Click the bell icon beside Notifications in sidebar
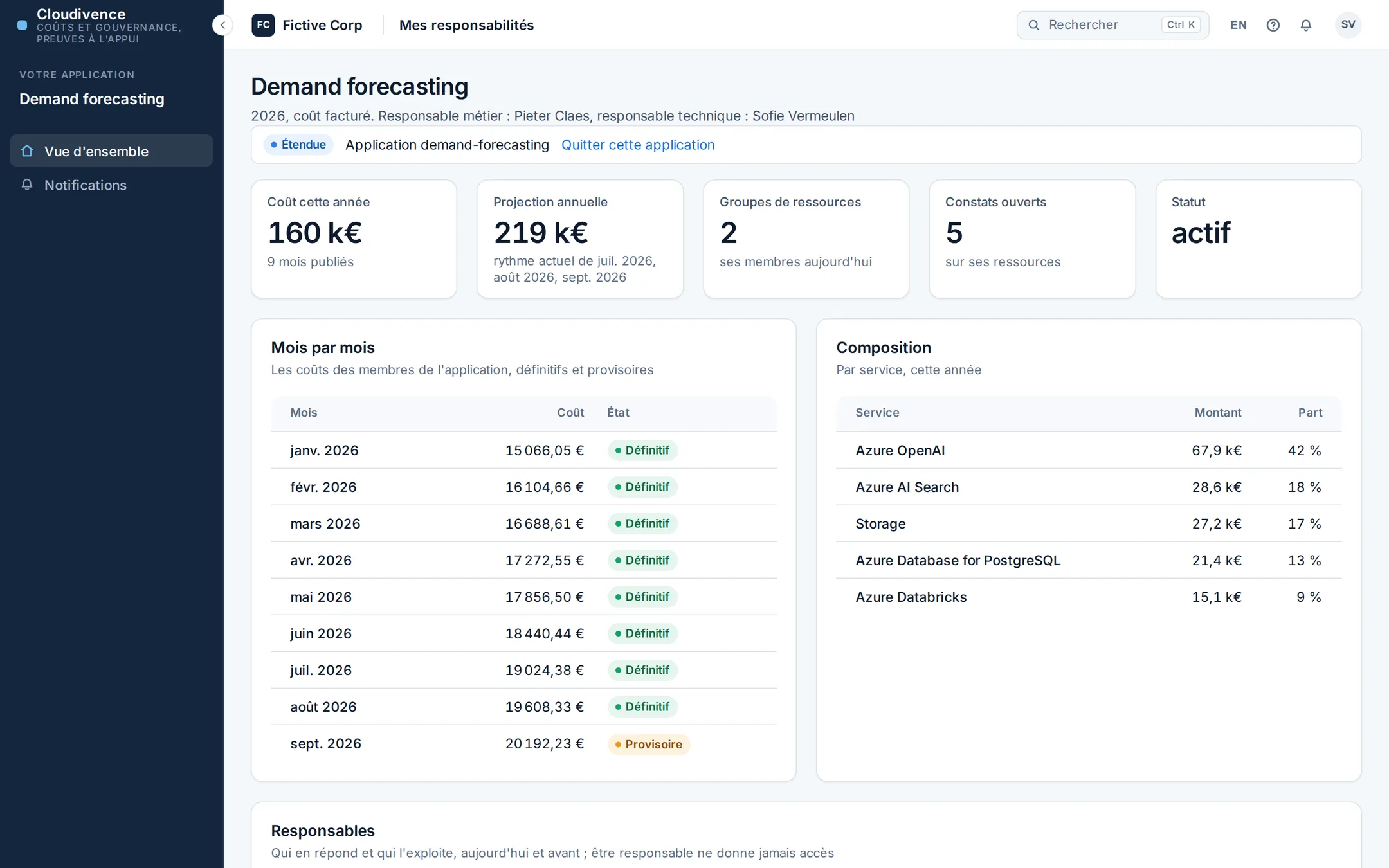This screenshot has width=1389, height=868. pos(27,185)
